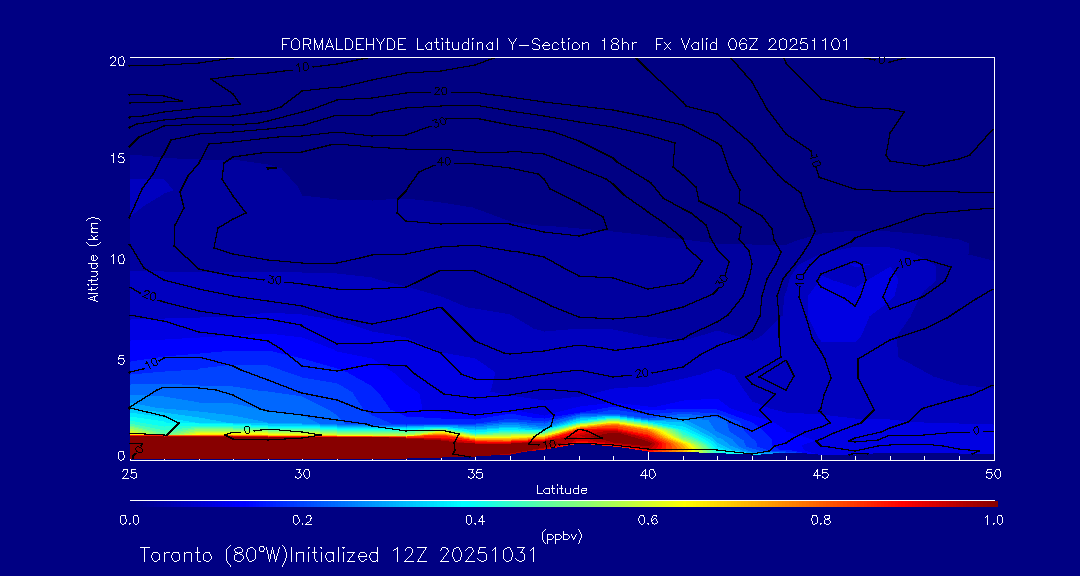The image size is (1080, 576).
Task: Click the Toronto (80°W) initialization caption
Action: pos(338,555)
